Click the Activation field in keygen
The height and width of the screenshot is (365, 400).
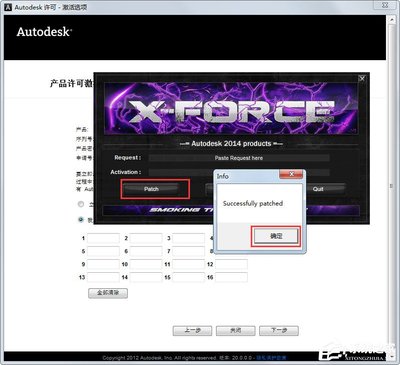point(239,172)
